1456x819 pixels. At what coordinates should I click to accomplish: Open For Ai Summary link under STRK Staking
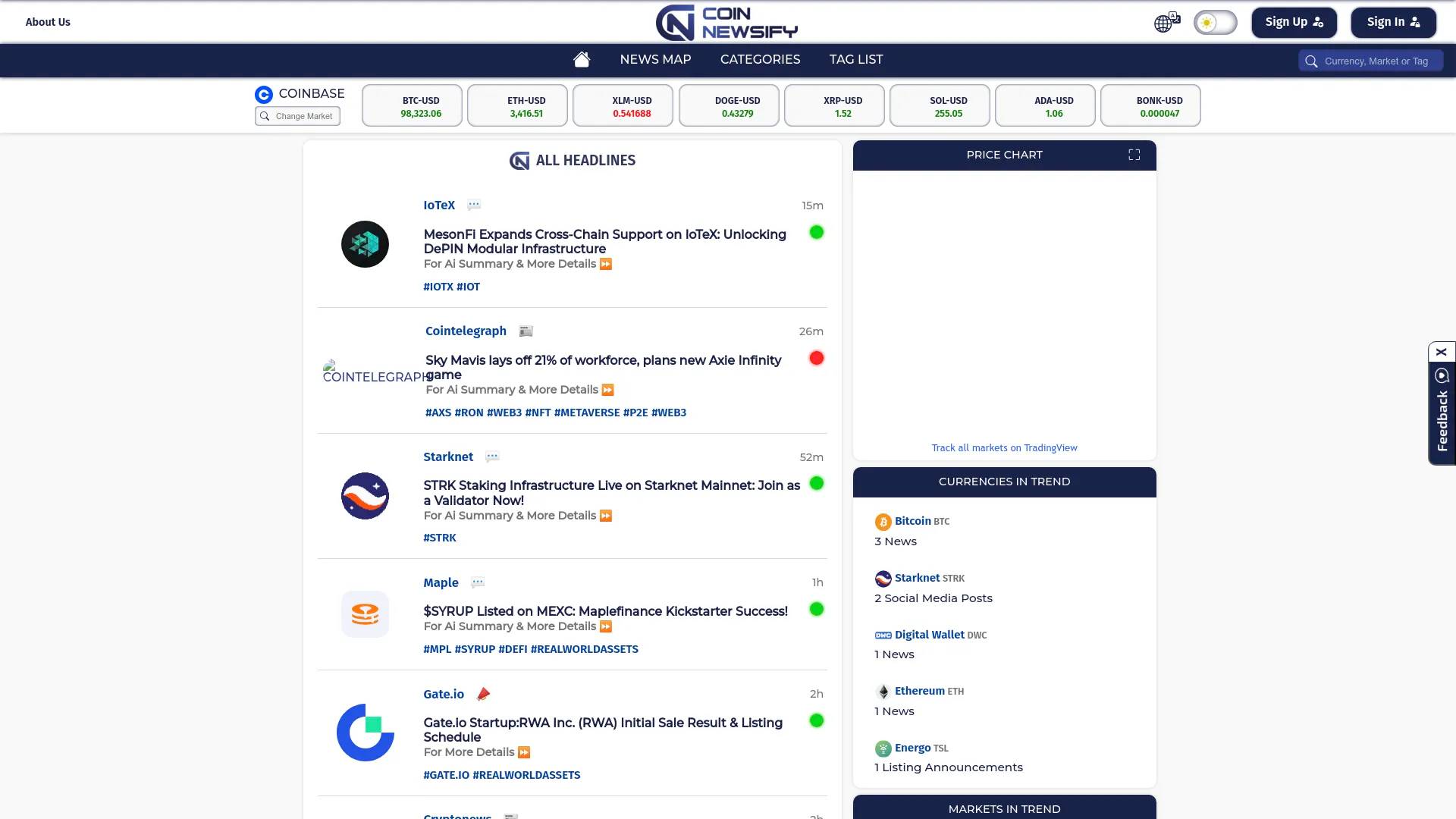tap(518, 516)
